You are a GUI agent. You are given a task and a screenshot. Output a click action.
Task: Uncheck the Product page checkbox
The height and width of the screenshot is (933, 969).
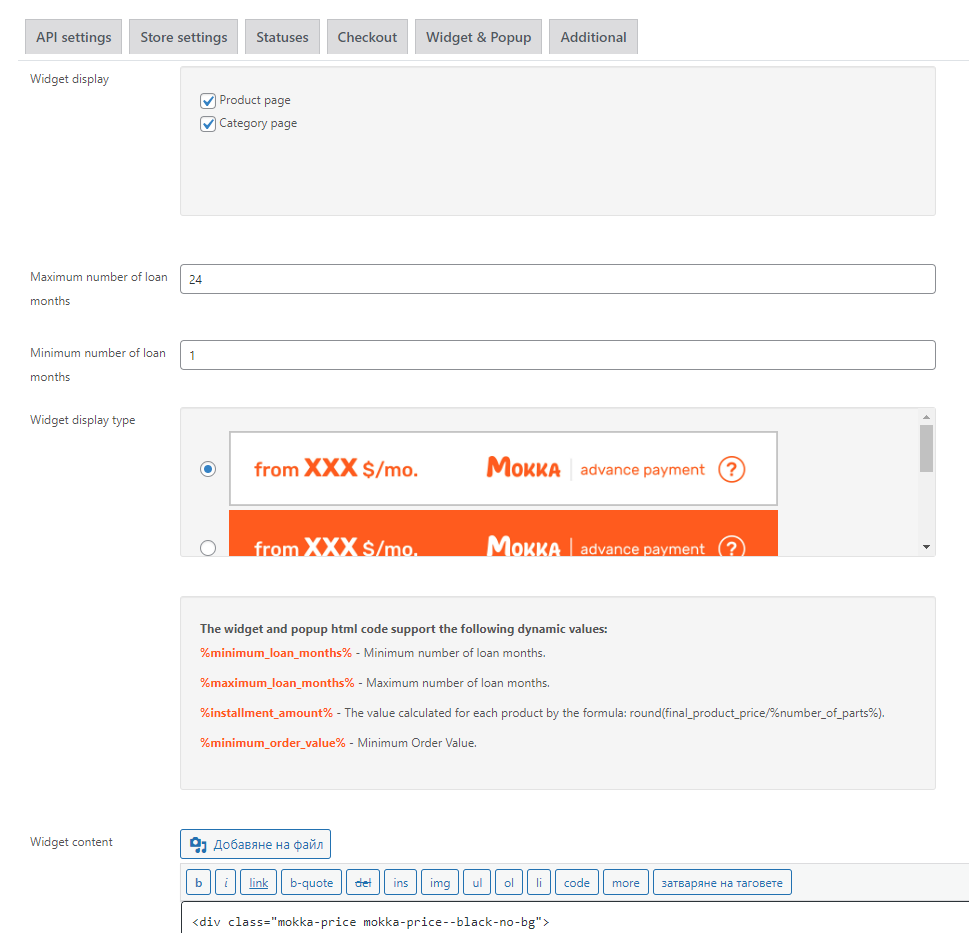coord(208,101)
